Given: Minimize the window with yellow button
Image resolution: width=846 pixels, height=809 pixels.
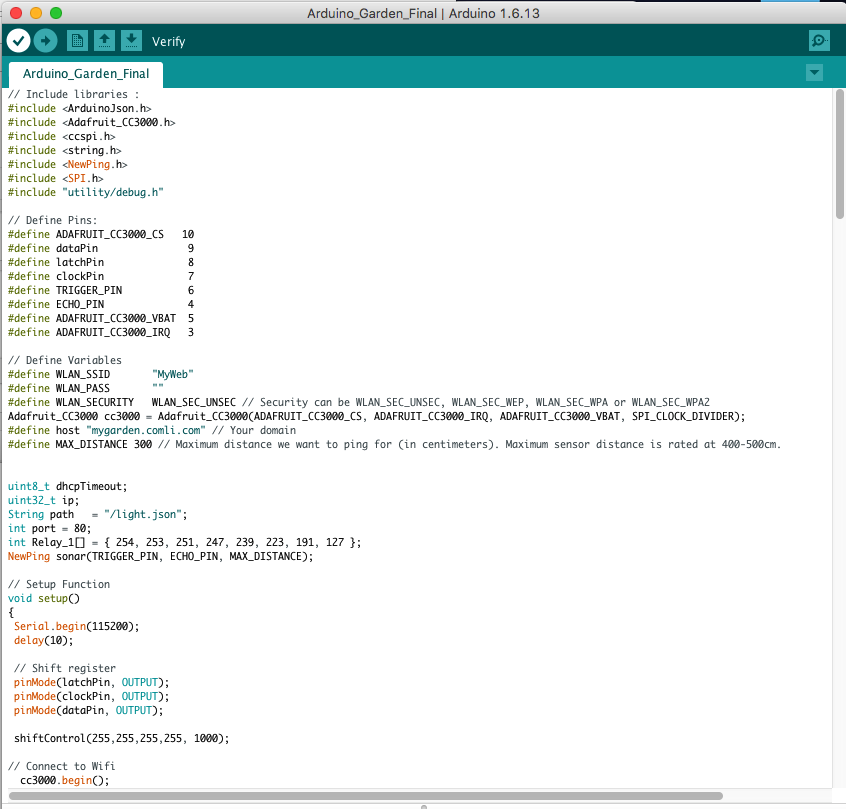Looking at the screenshot, I should [36, 13].
